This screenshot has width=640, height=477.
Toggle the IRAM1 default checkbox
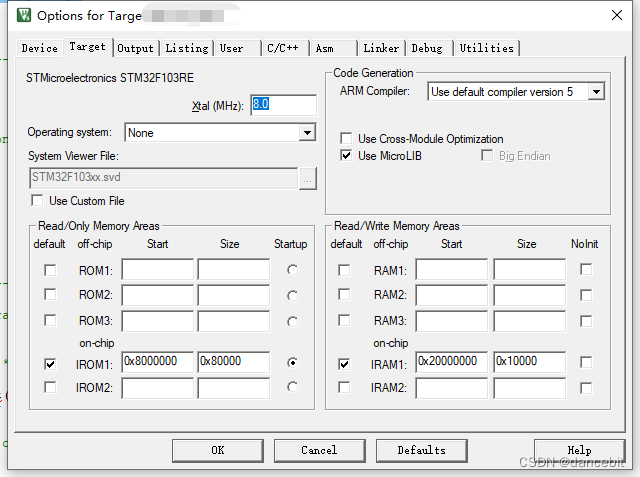[344, 364]
